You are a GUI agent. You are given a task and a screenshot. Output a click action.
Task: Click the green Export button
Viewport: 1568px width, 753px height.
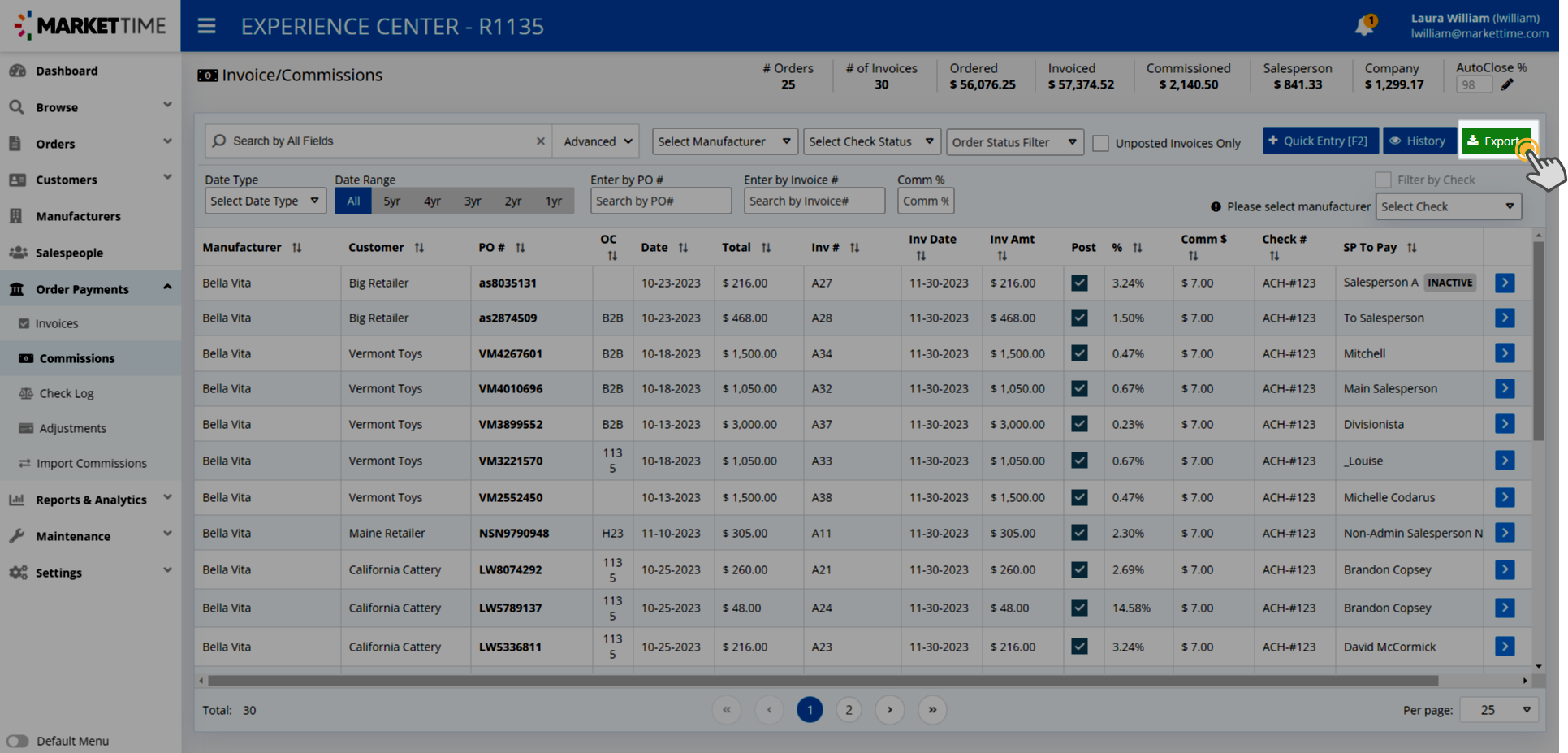tap(1497, 141)
